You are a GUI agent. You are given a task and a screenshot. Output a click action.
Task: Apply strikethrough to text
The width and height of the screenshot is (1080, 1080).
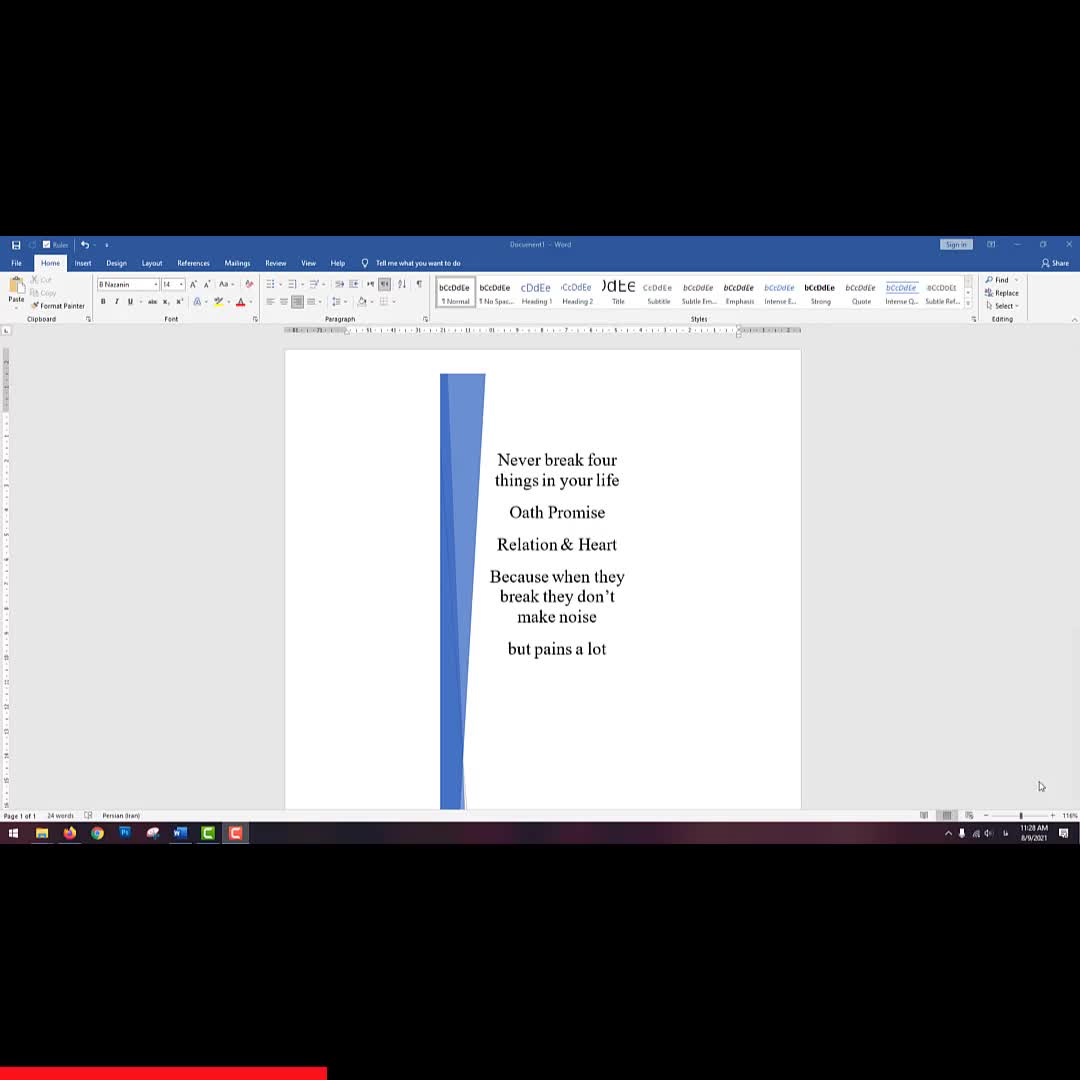point(152,302)
